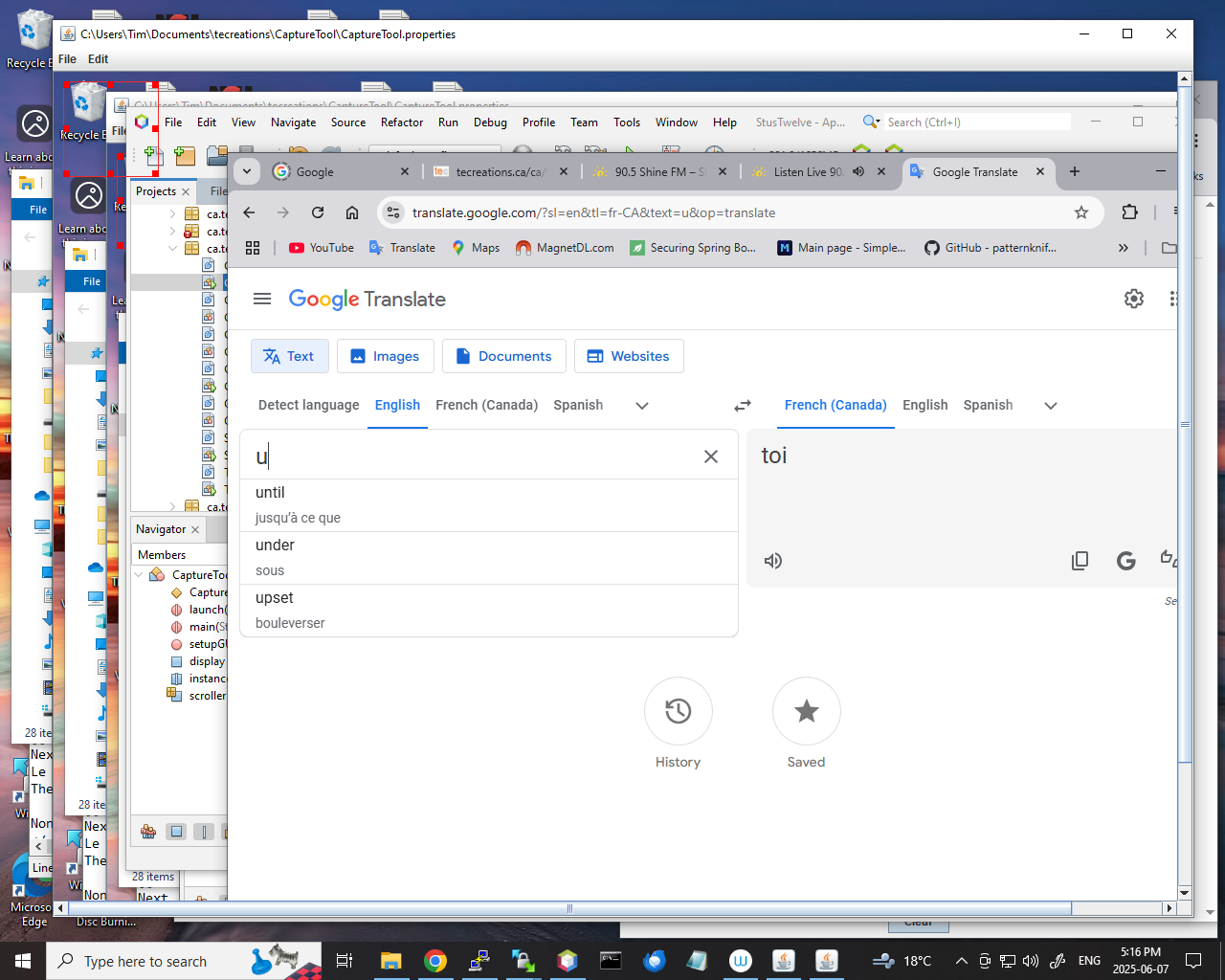Open Windows Start menu
The width and height of the screenshot is (1225, 980).
coord(23,961)
